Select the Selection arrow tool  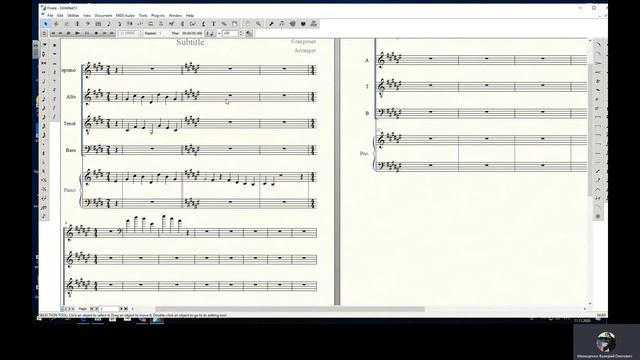[x=46, y=24]
